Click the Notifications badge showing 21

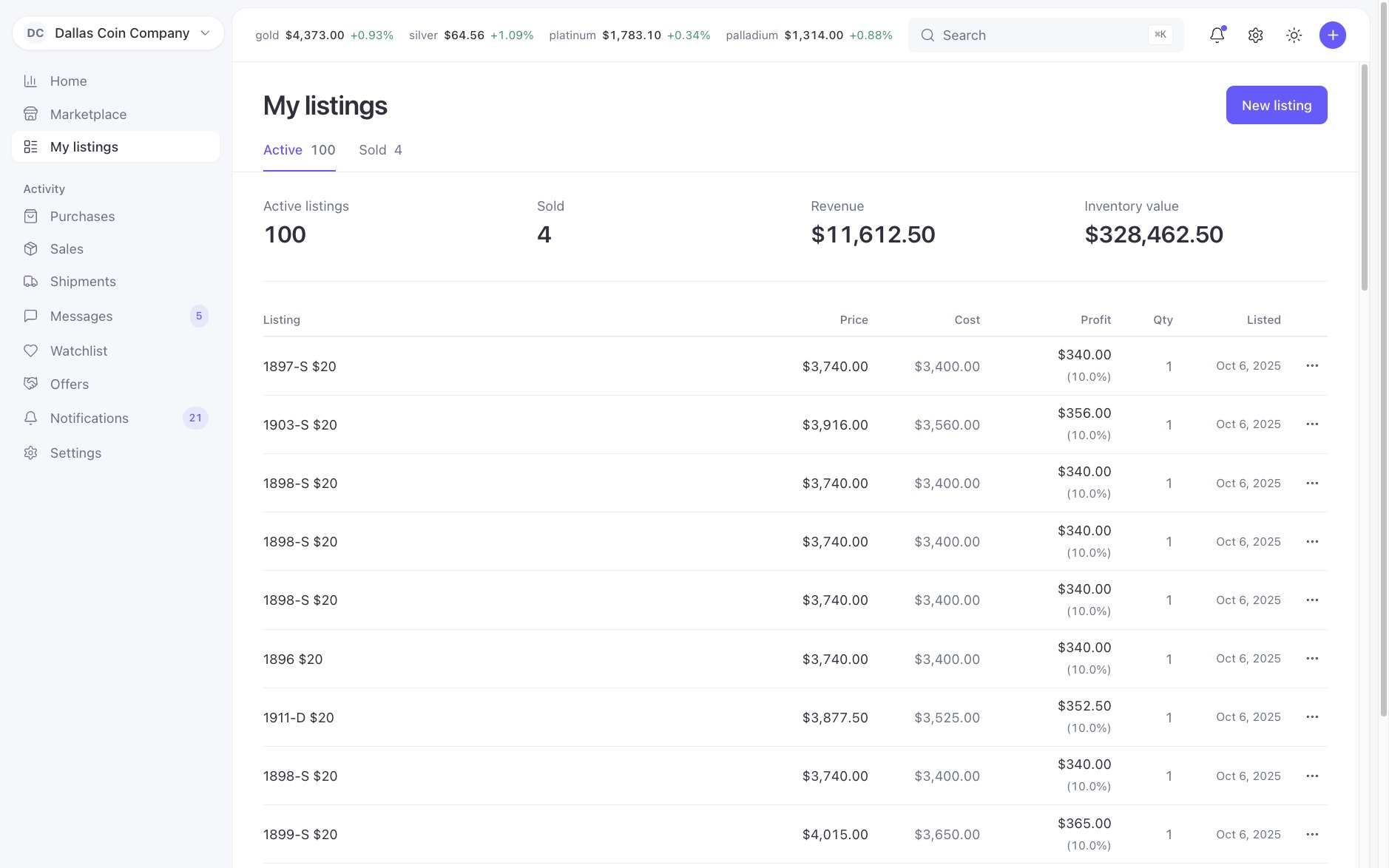tap(195, 418)
